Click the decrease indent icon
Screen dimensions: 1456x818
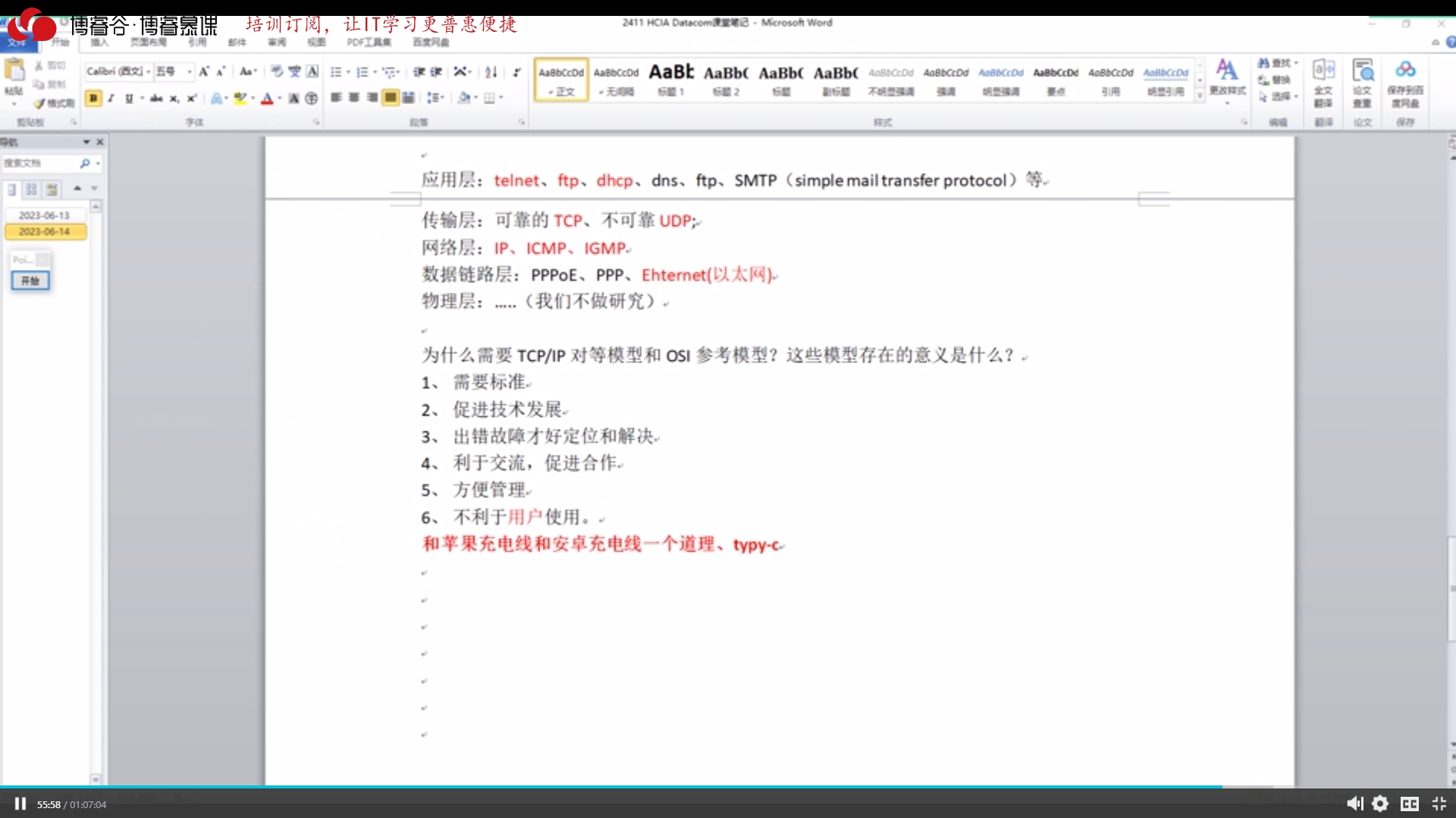pyautogui.click(x=419, y=72)
